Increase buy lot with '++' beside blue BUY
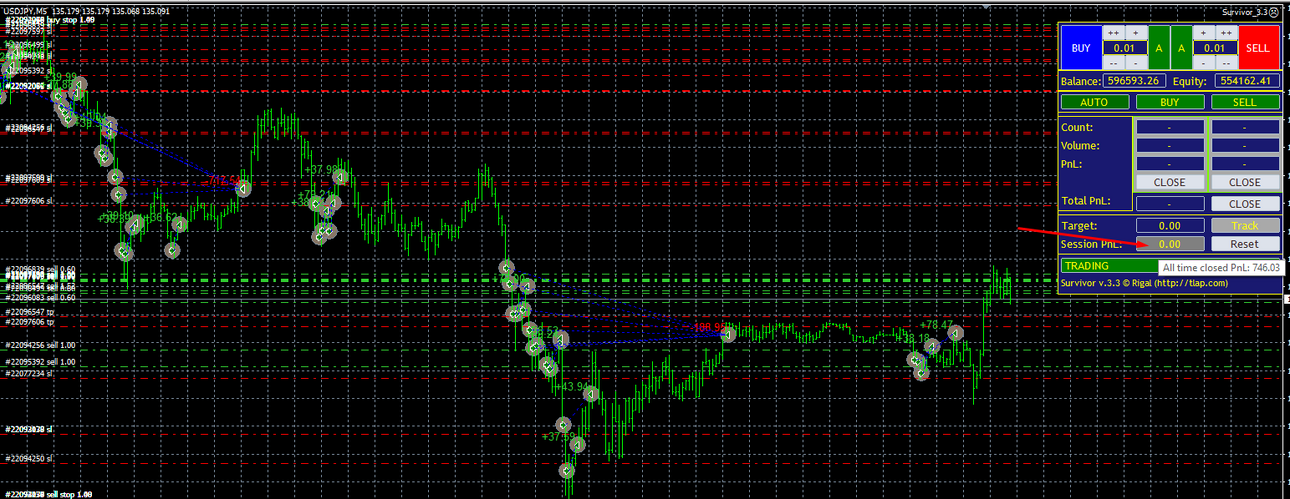The height and width of the screenshot is (499, 1290). click(1113, 33)
